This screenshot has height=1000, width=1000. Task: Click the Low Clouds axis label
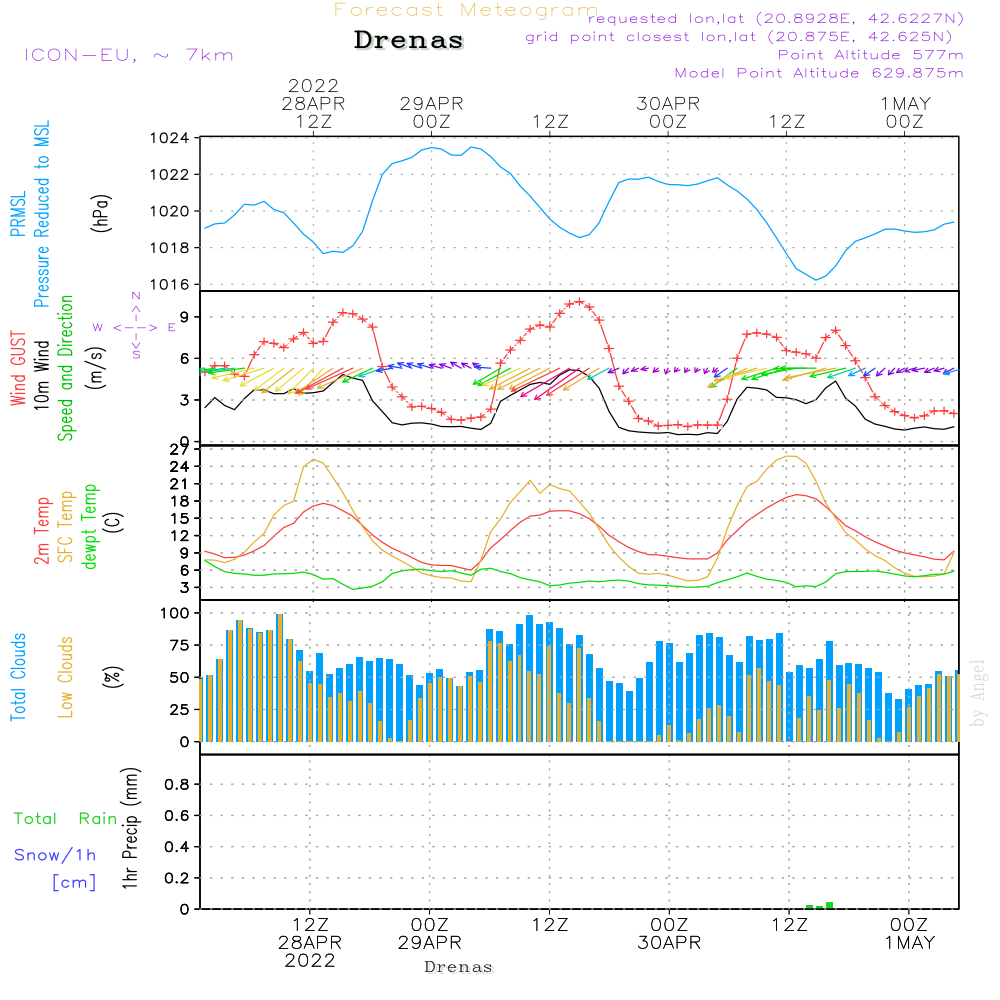(x=66, y=677)
